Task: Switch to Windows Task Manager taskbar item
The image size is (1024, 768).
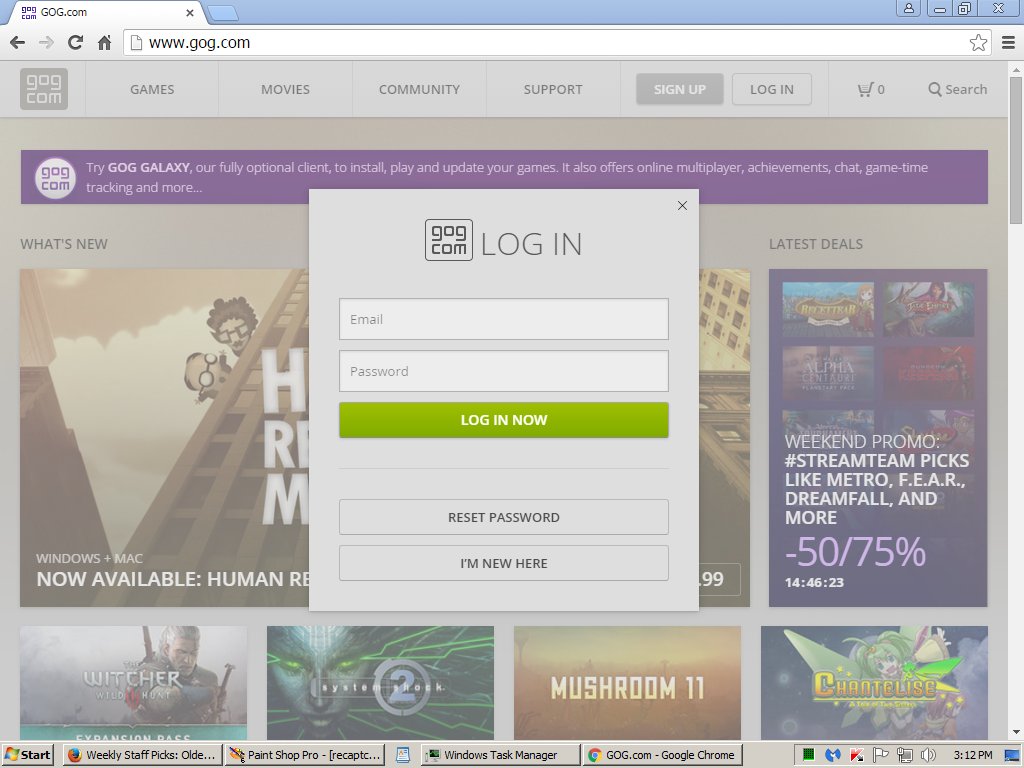Action: click(x=500, y=755)
